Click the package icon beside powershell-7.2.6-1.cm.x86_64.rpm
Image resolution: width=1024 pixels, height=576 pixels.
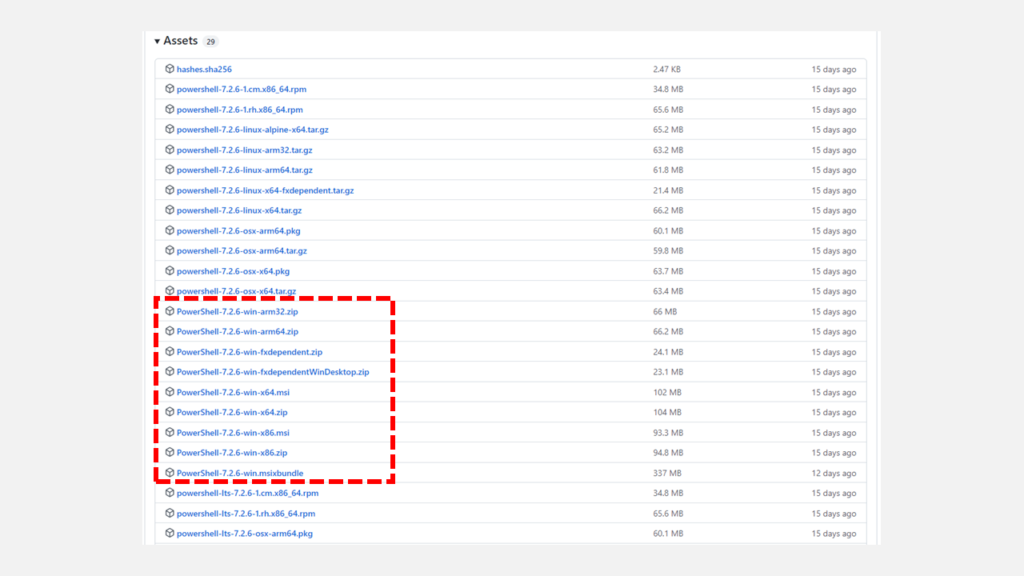click(x=170, y=89)
